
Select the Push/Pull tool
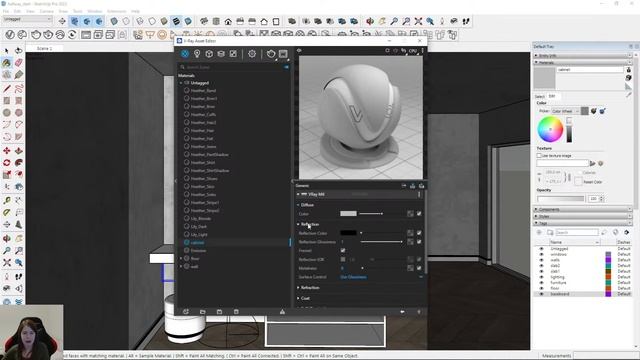coord(19,151)
